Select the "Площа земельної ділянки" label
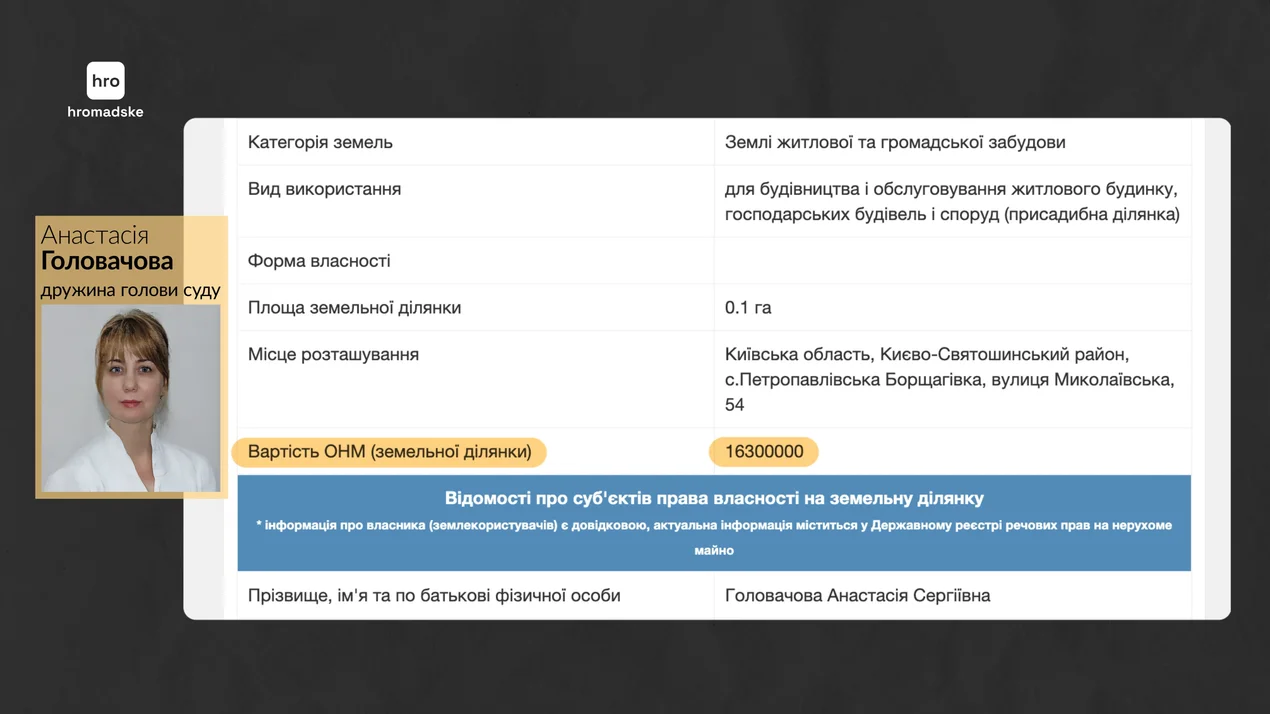 354,308
